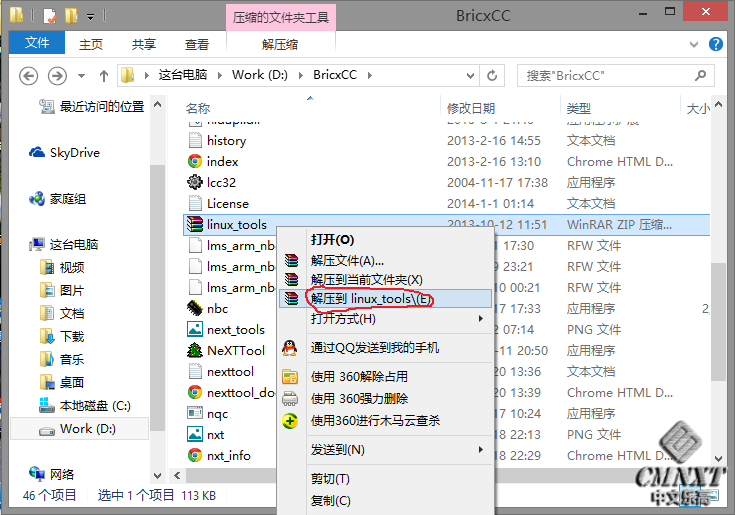The image size is (735, 515).
Task: Expand the ribbon with the chevron
Action: click(694, 45)
